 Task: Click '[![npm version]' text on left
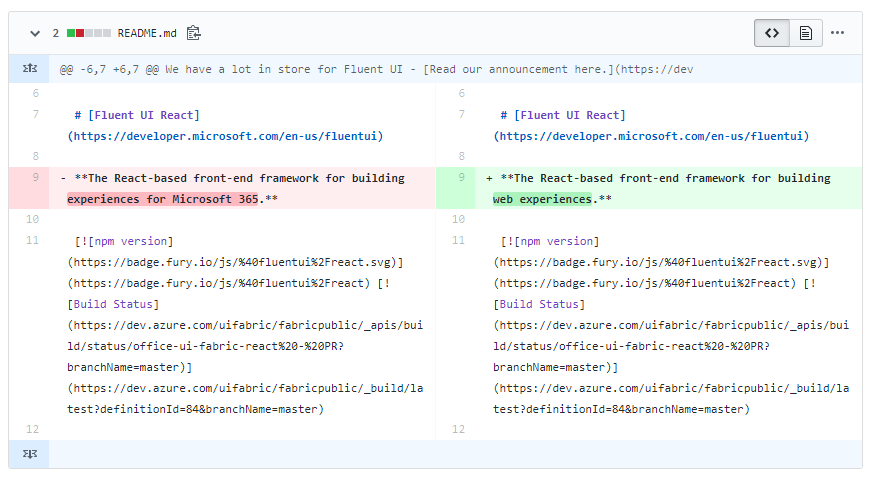(124, 241)
